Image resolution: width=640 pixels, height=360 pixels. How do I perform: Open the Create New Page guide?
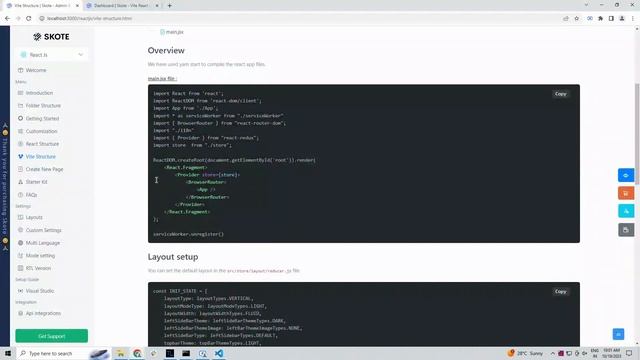pos(44,169)
